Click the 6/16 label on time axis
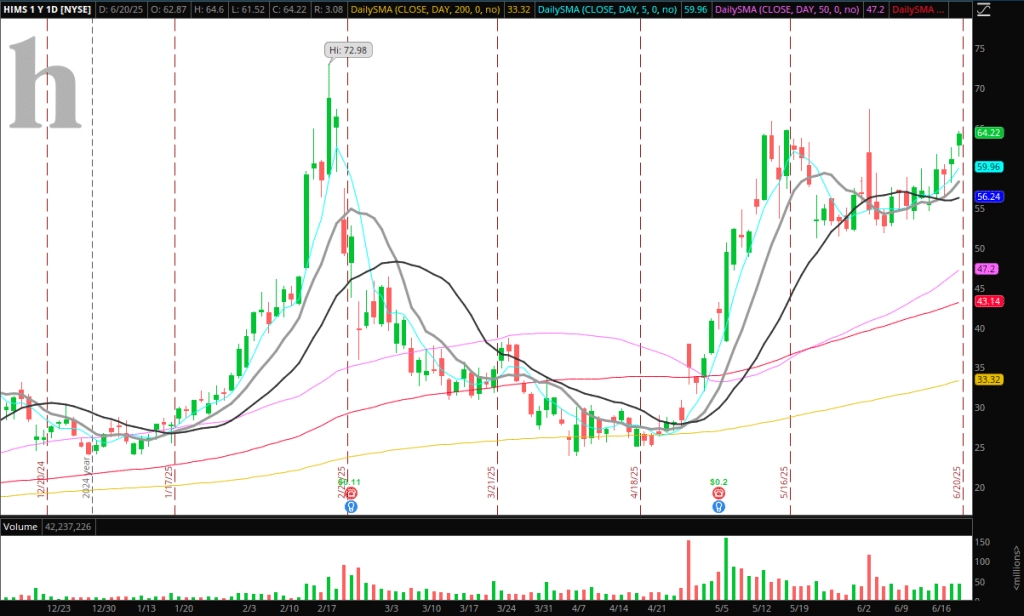The image size is (1024, 616). point(940,608)
